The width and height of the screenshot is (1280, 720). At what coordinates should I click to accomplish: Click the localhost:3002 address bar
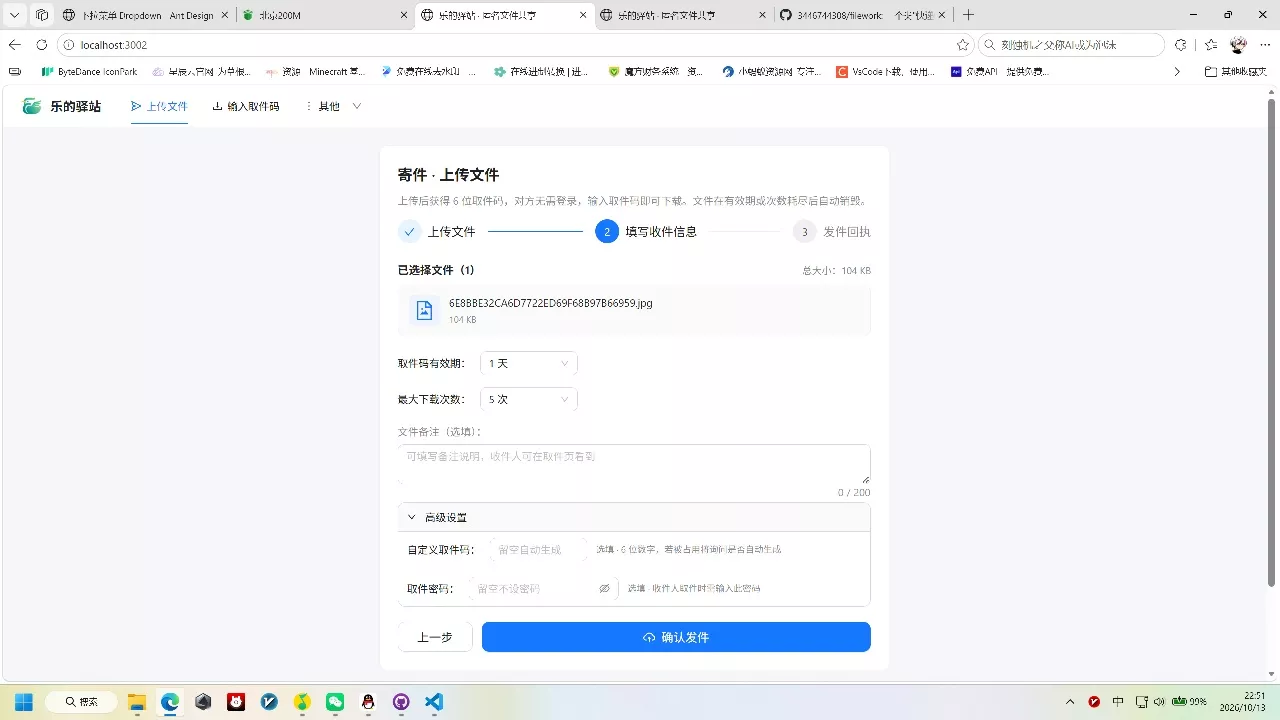coord(516,45)
